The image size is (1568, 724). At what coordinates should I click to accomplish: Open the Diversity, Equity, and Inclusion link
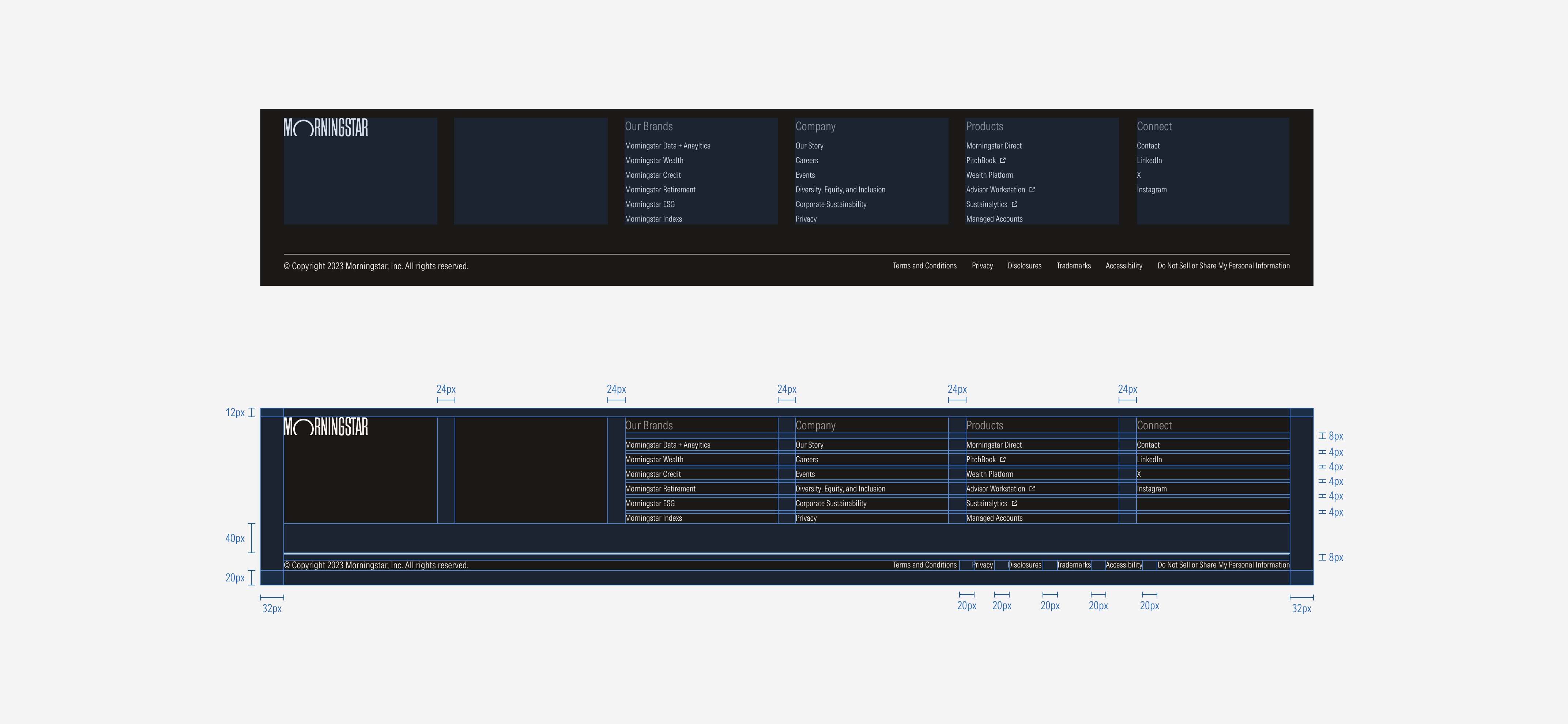coord(841,189)
